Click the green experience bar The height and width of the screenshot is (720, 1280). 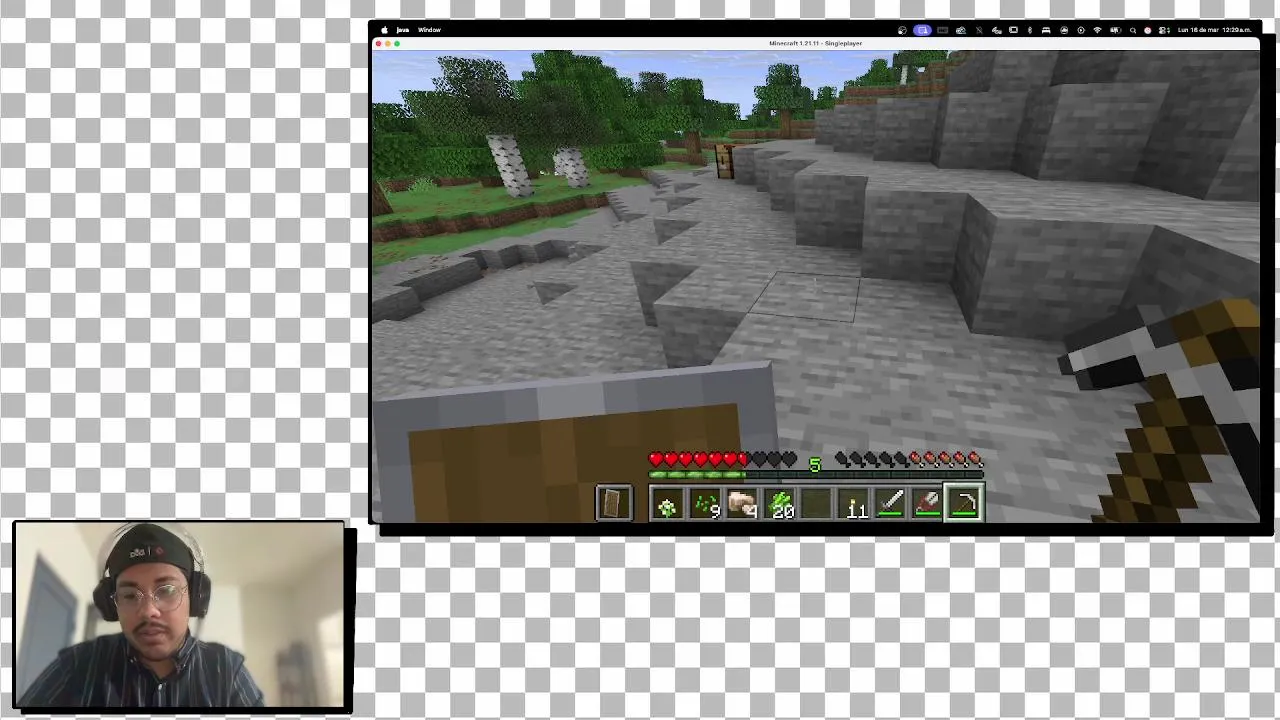click(x=815, y=475)
